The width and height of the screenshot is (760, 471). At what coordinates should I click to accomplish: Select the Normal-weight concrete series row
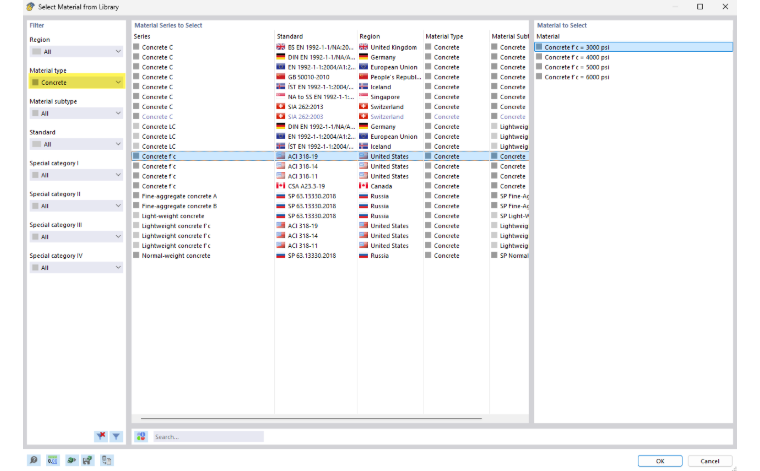click(176, 255)
